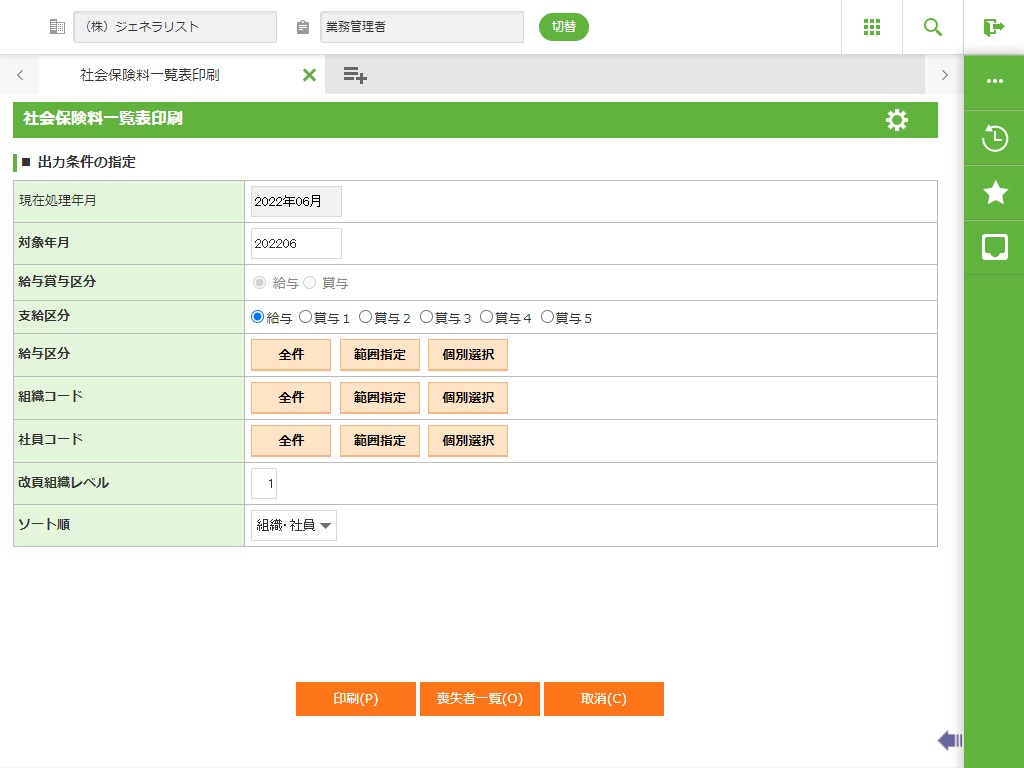Click the 対象年月 input field
Image resolution: width=1024 pixels, height=768 pixels.
coord(296,243)
